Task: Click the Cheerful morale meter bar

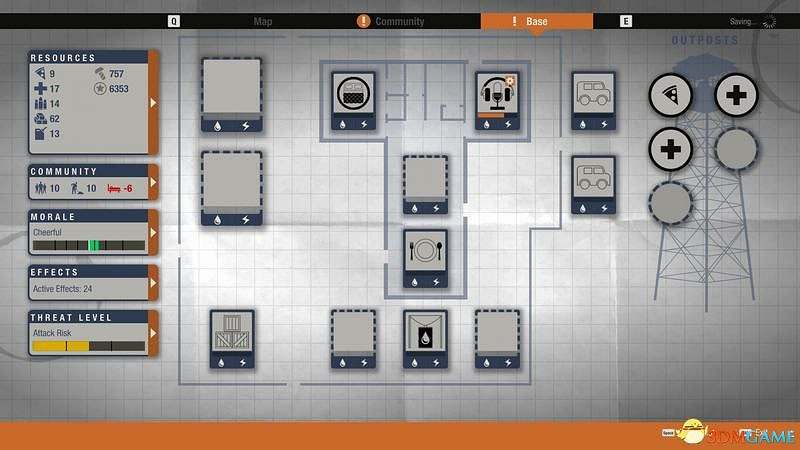Action: [88, 245]
